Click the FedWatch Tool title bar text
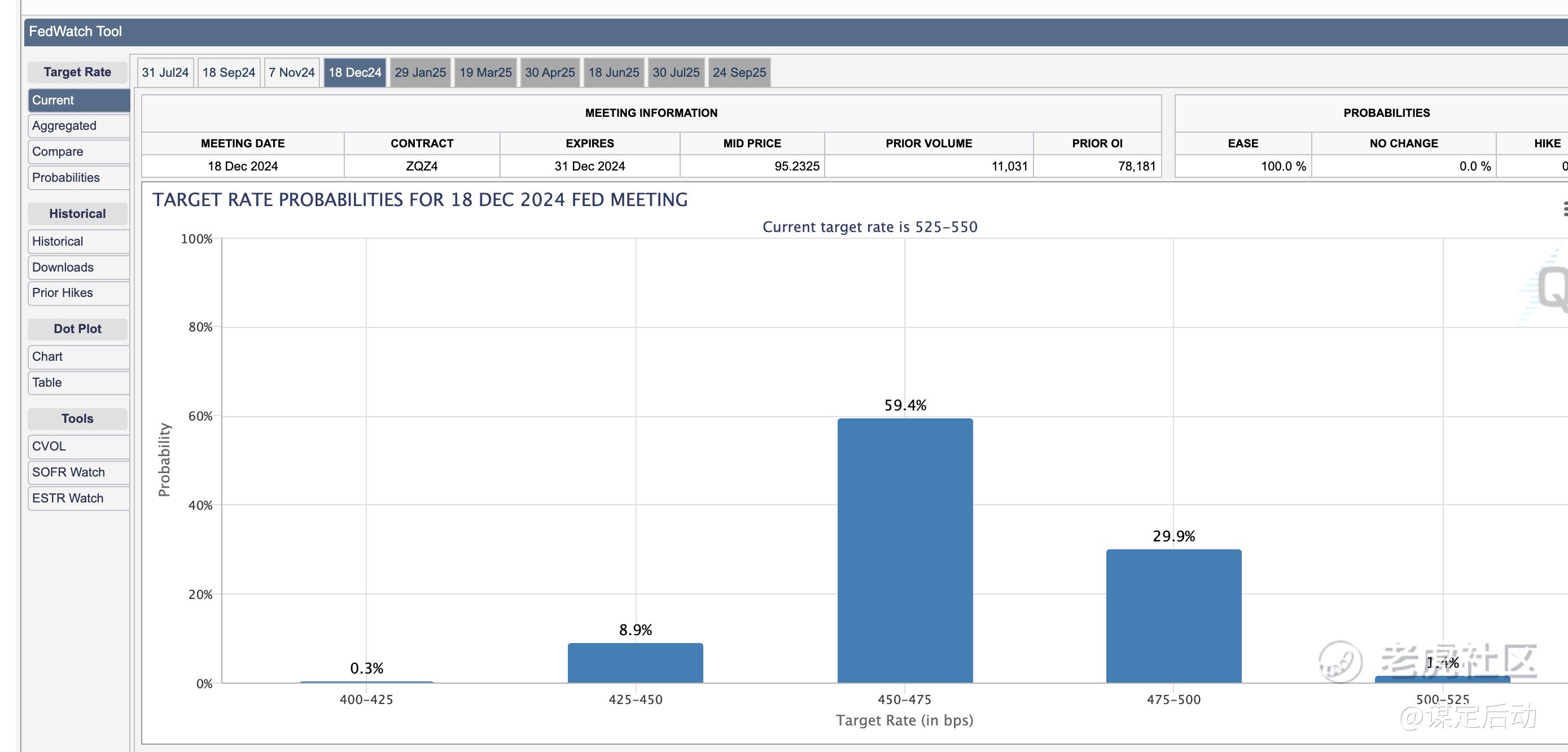 (76, 32)
